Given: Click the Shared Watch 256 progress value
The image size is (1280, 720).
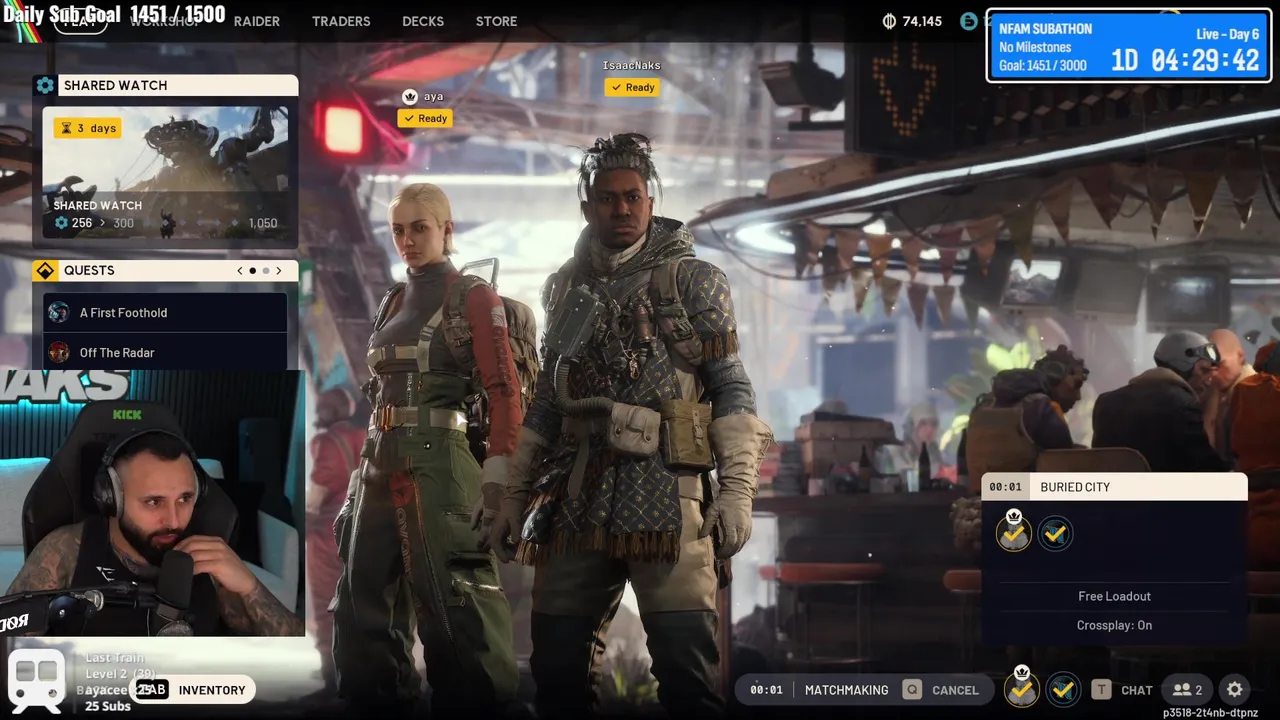Looking at the screenshot, I should (x=81, y=223).
